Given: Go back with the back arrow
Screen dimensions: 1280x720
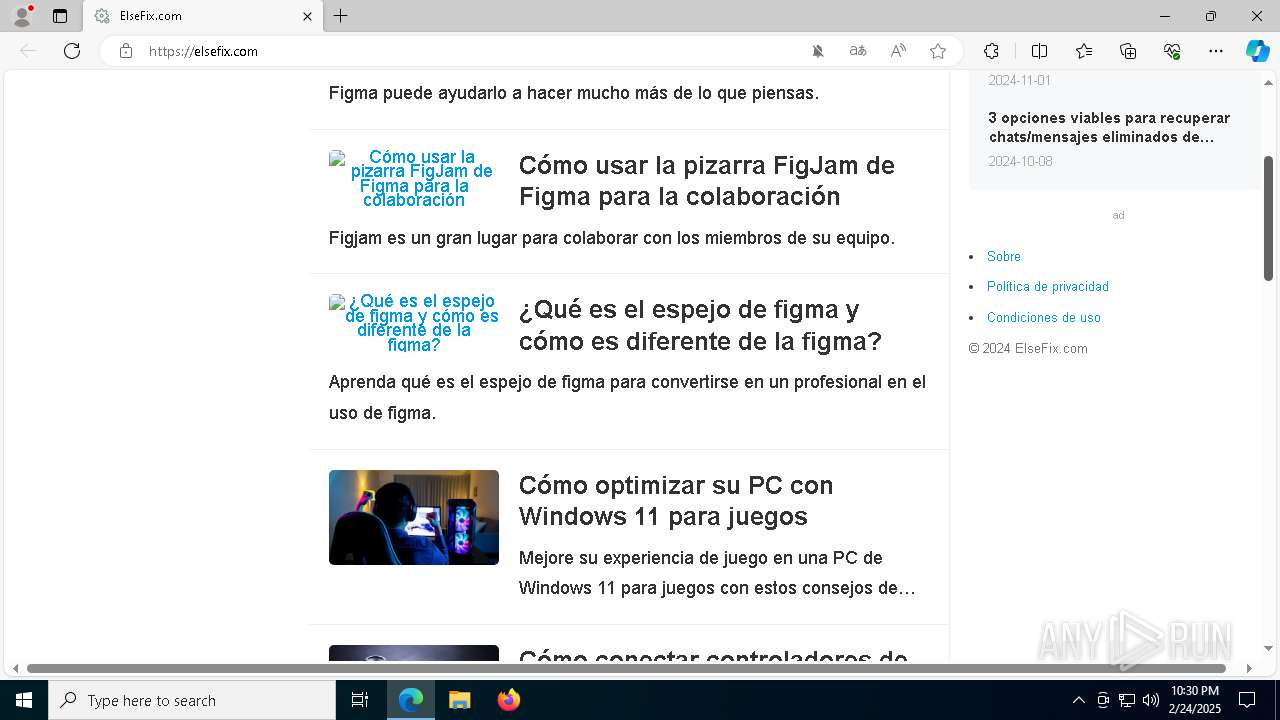Looking at the screenshot, I should click(28, 51).
